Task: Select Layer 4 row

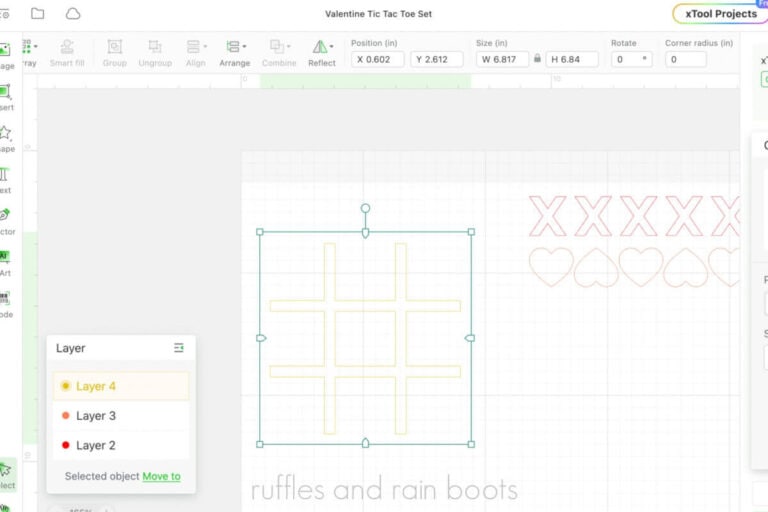Action: [x=121, y=386]
